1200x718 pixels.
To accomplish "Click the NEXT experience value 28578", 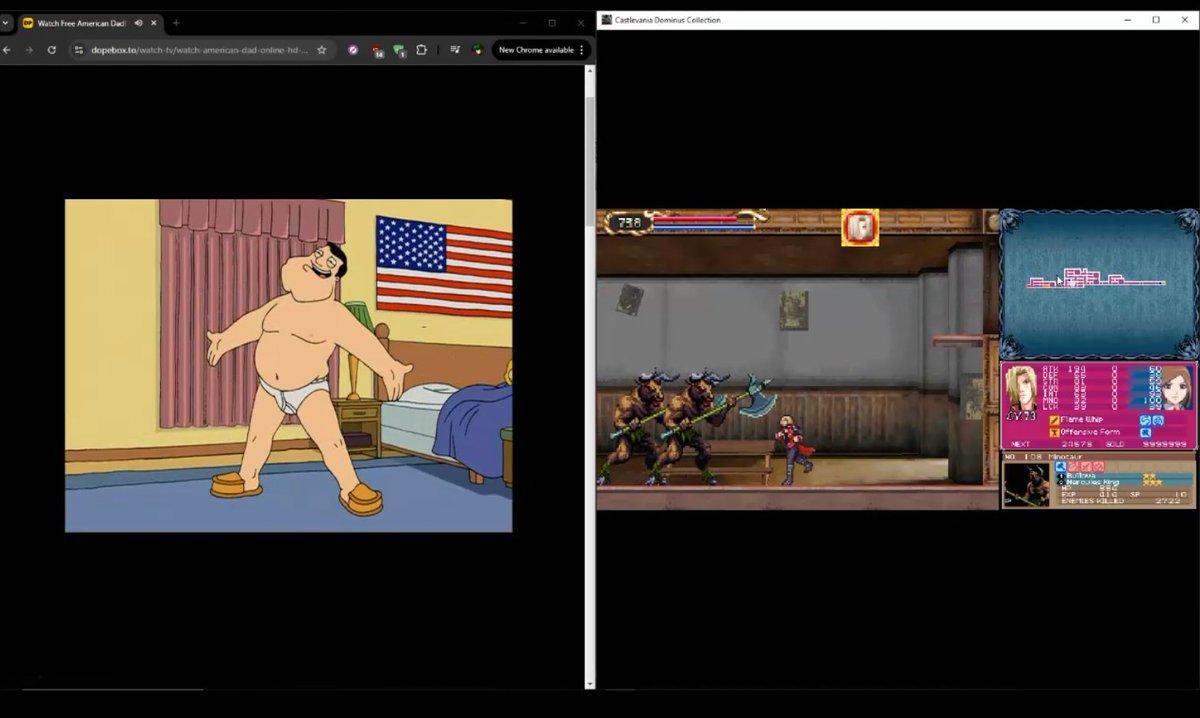I will pyautogui.click(x=1077, y=444).
